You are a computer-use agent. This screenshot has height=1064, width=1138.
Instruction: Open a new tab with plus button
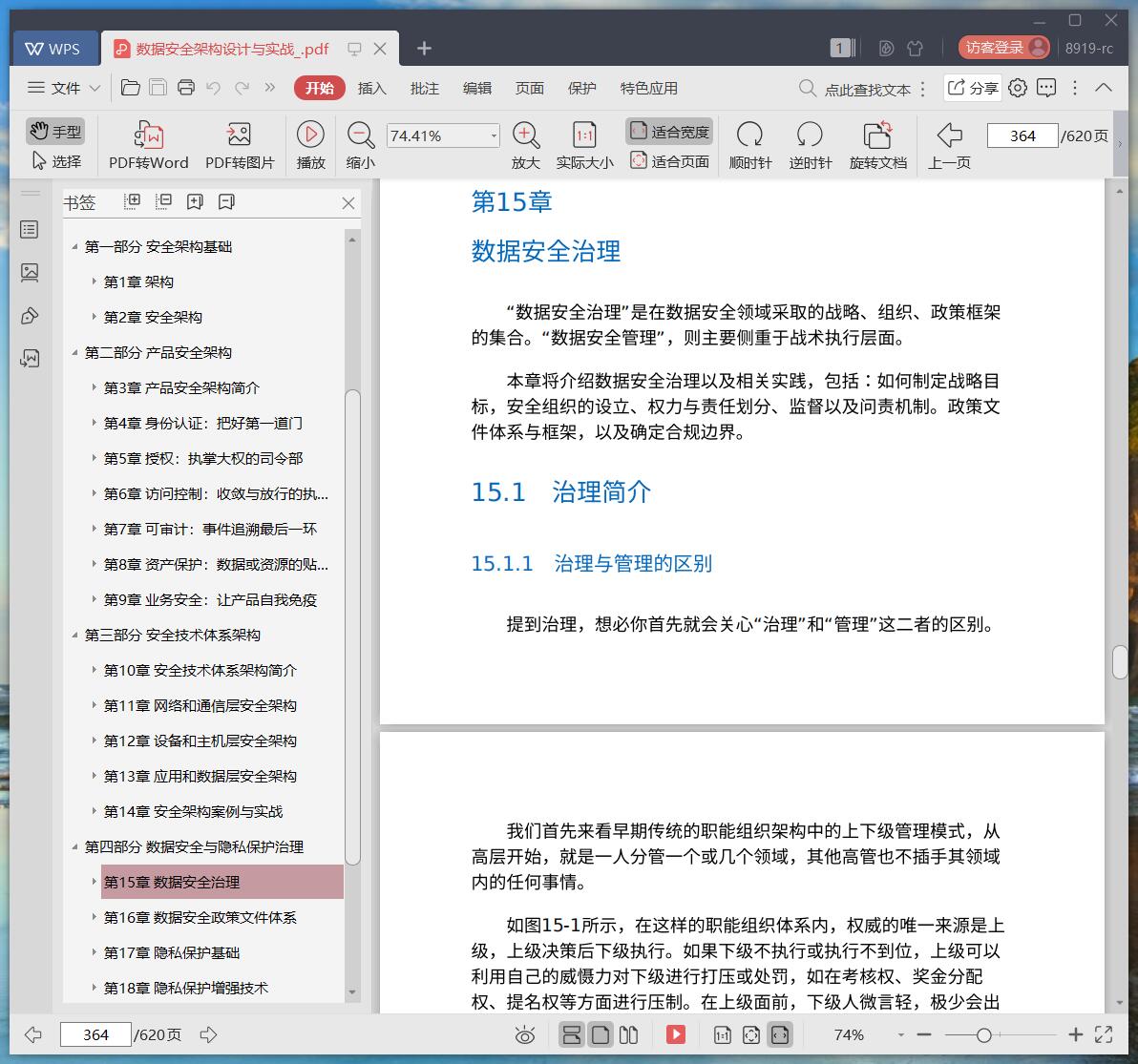click(x=424, y=49)
